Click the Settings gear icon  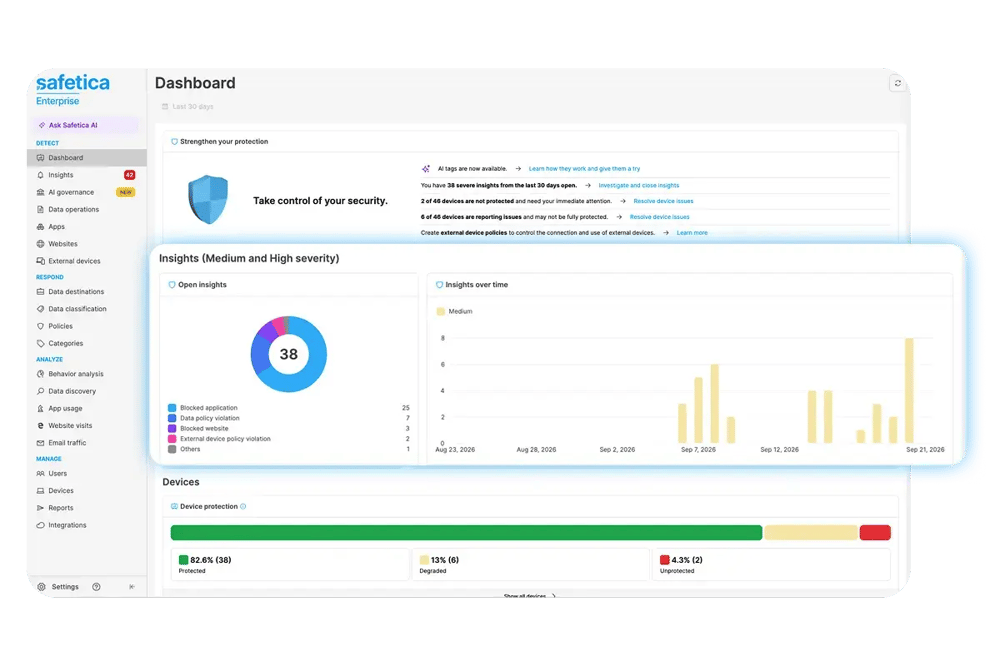click(x=41, y=587)
